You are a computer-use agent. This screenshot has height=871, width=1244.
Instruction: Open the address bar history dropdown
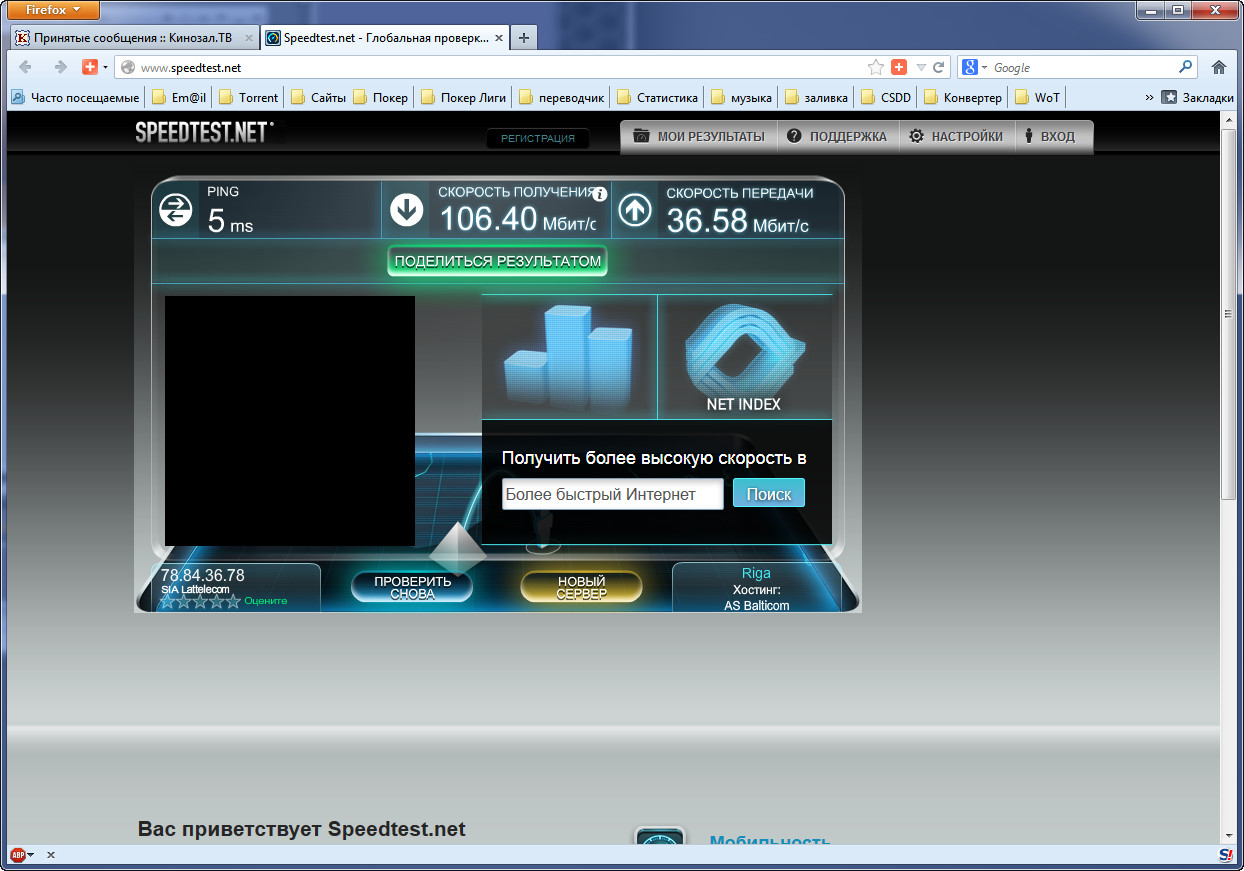pos(920,67)
